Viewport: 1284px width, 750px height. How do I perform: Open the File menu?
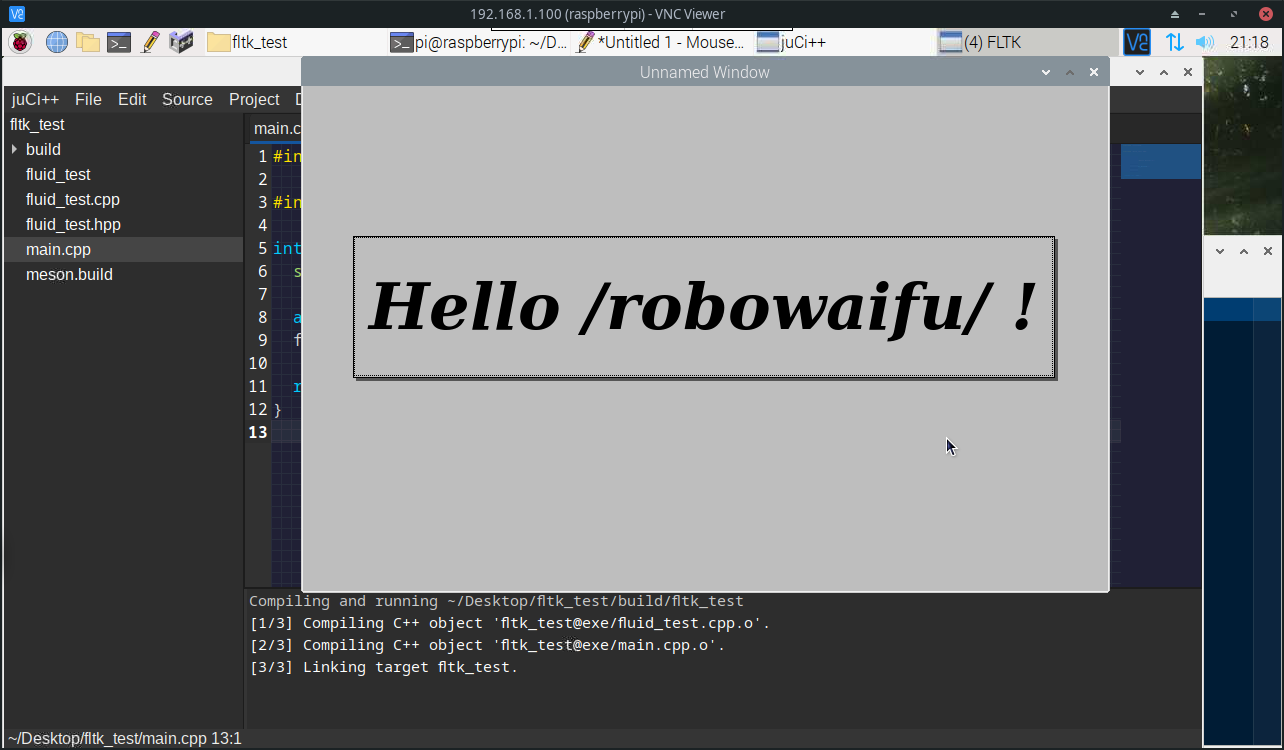[88, 99]
